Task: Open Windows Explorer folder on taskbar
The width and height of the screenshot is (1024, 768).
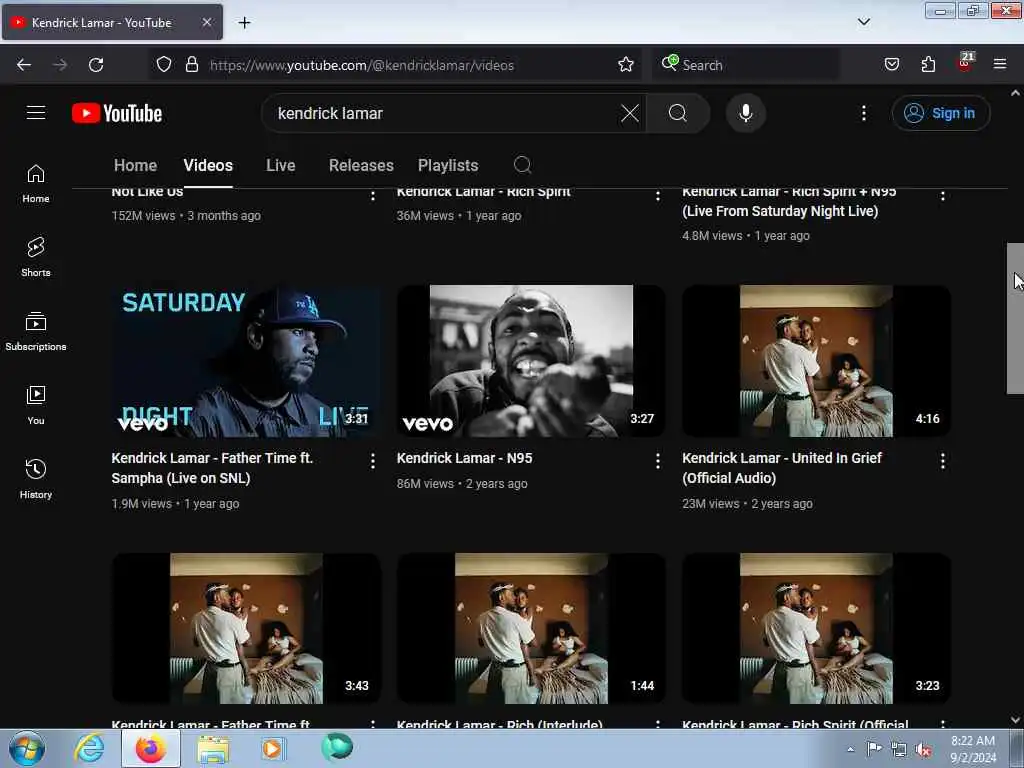Action: [213, 748]
